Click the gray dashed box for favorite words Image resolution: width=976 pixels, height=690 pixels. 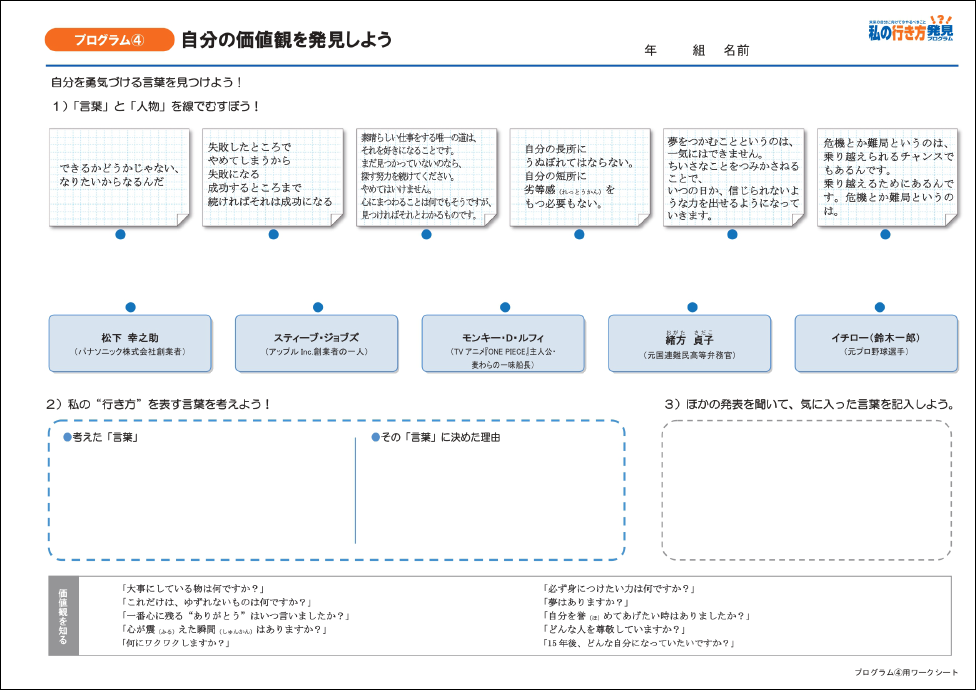806,490
